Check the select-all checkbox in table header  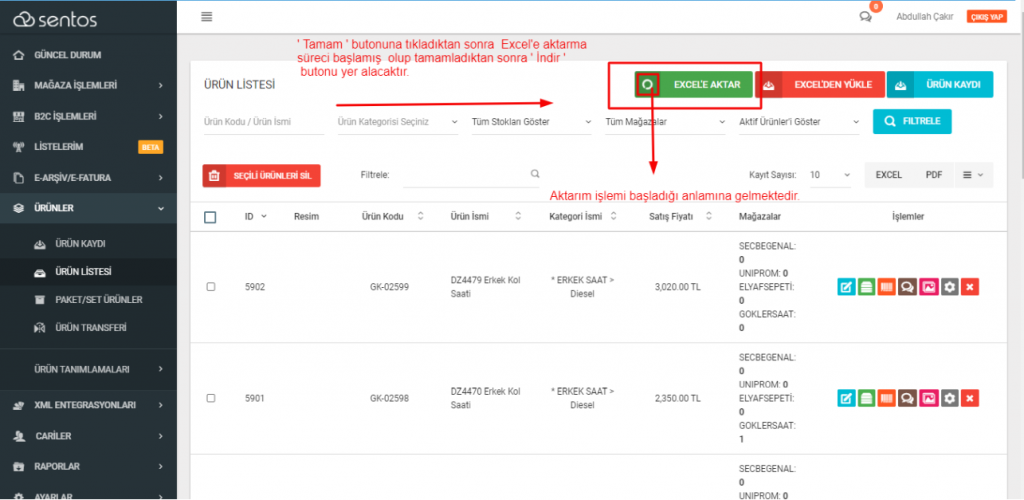tap(210, 217)
